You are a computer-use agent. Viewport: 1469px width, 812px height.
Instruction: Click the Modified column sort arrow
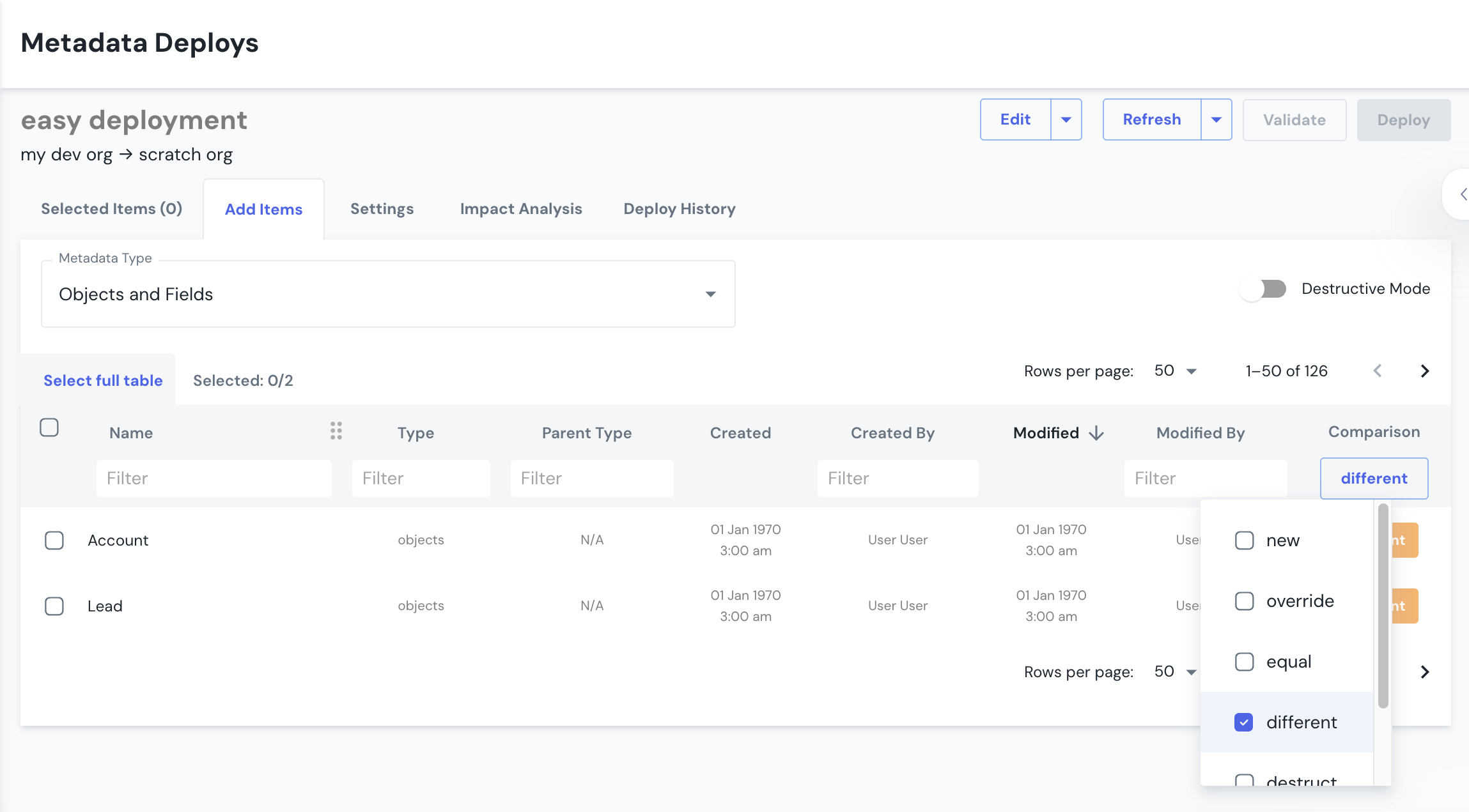coord(1095,433)
